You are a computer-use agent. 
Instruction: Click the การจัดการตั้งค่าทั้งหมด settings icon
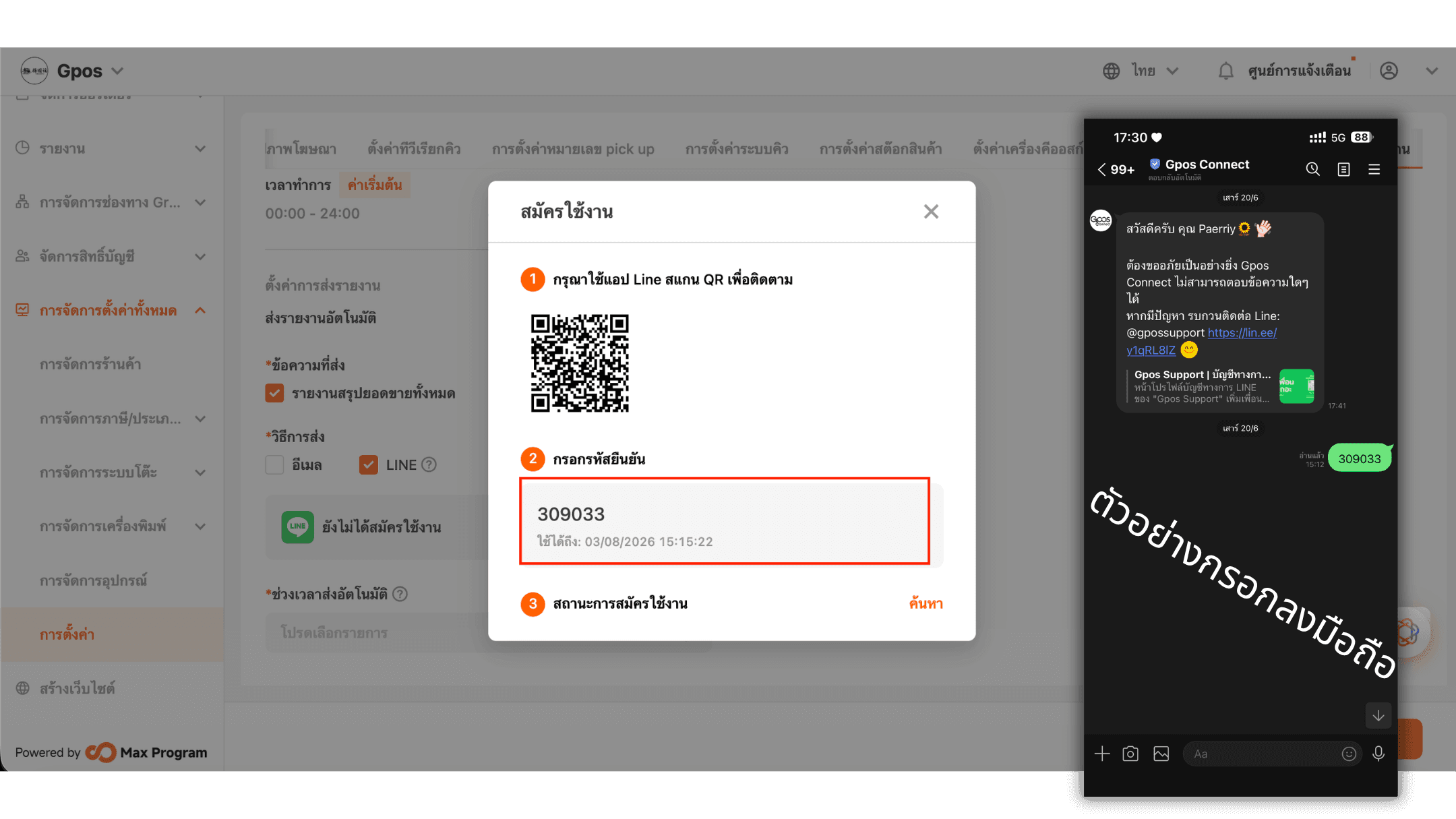click(x=22, y=309)
